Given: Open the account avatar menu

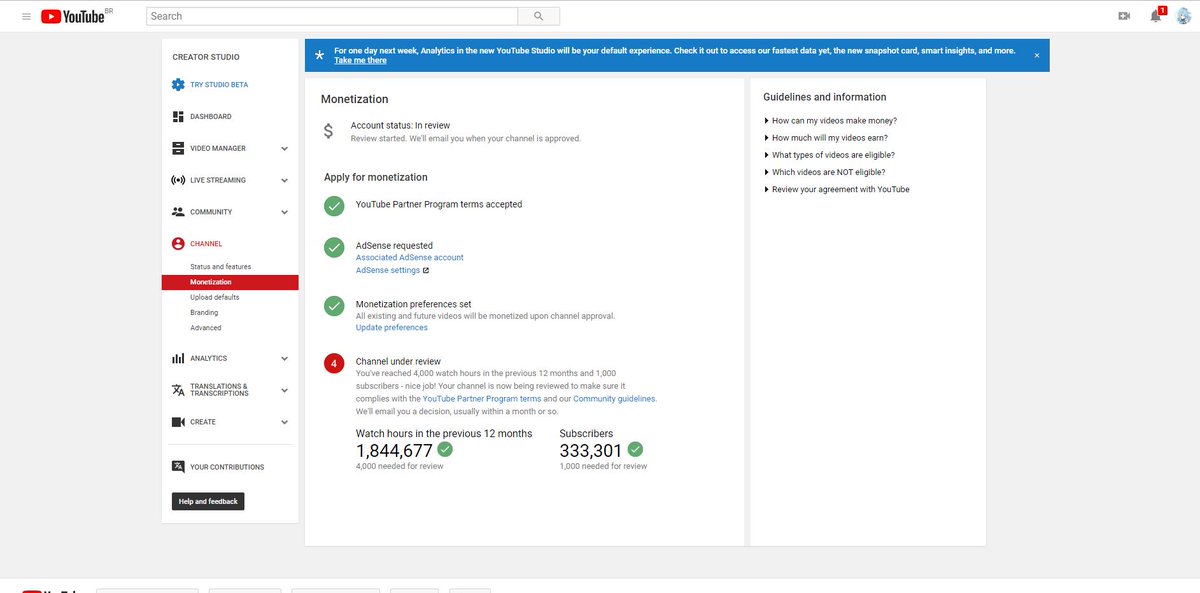Looking at the screenshot, I should tap(1183, 16).
